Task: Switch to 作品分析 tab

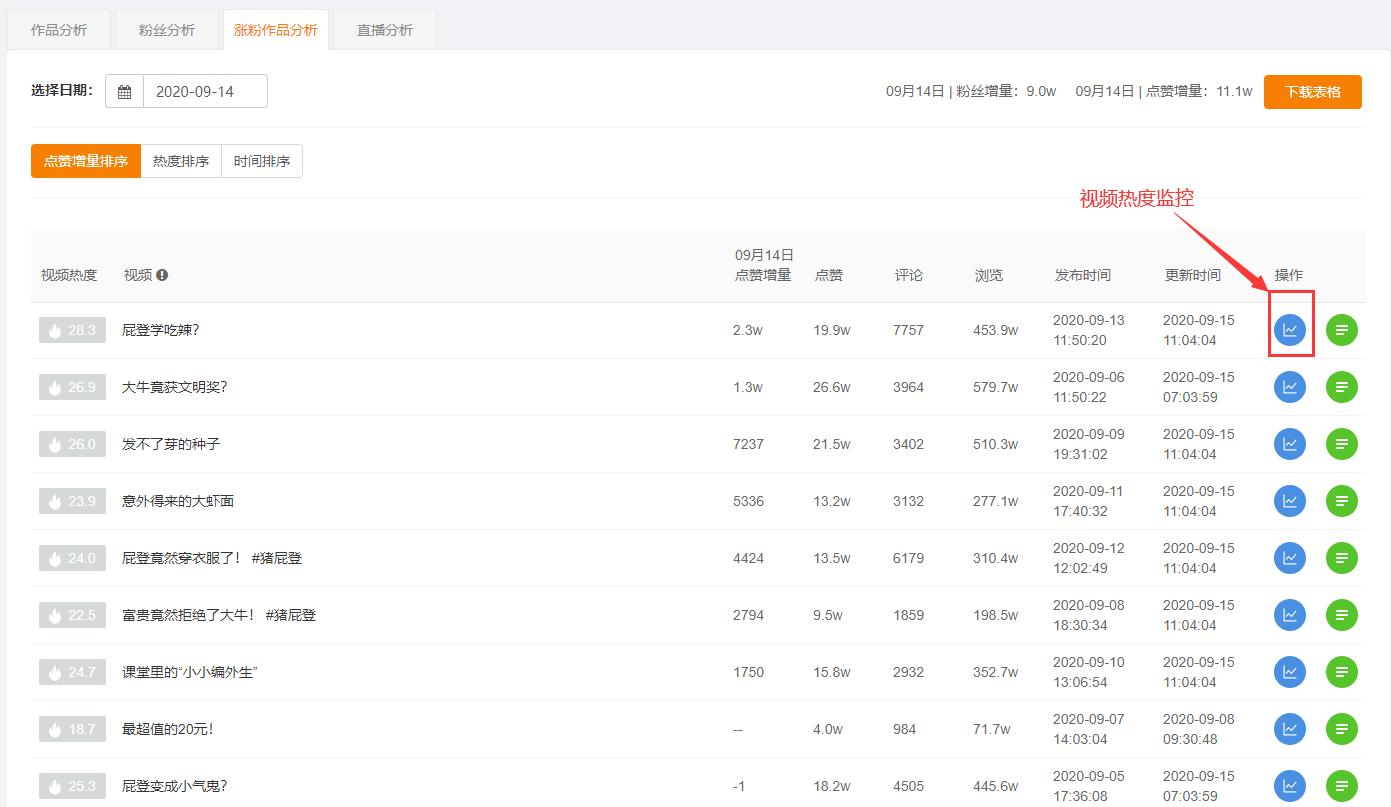Action: 59,30
